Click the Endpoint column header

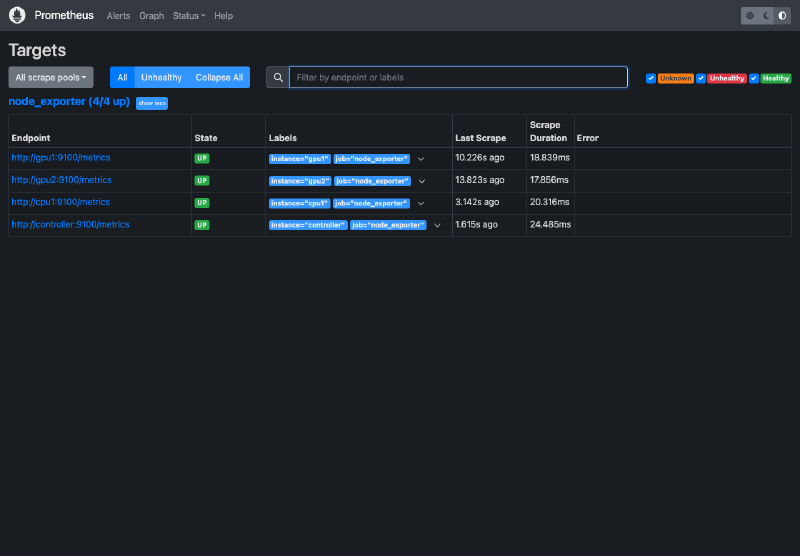[x=31, y=138]
